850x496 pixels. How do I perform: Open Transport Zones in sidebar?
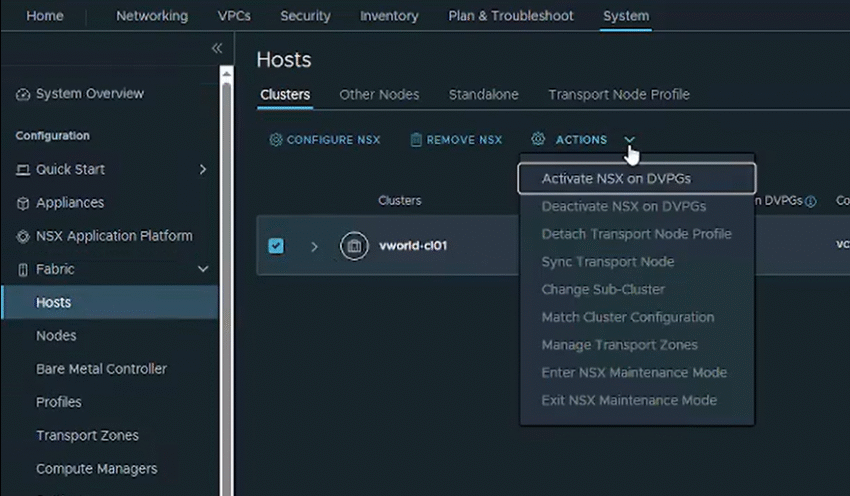pyautogui.click(x=87, y=435)
